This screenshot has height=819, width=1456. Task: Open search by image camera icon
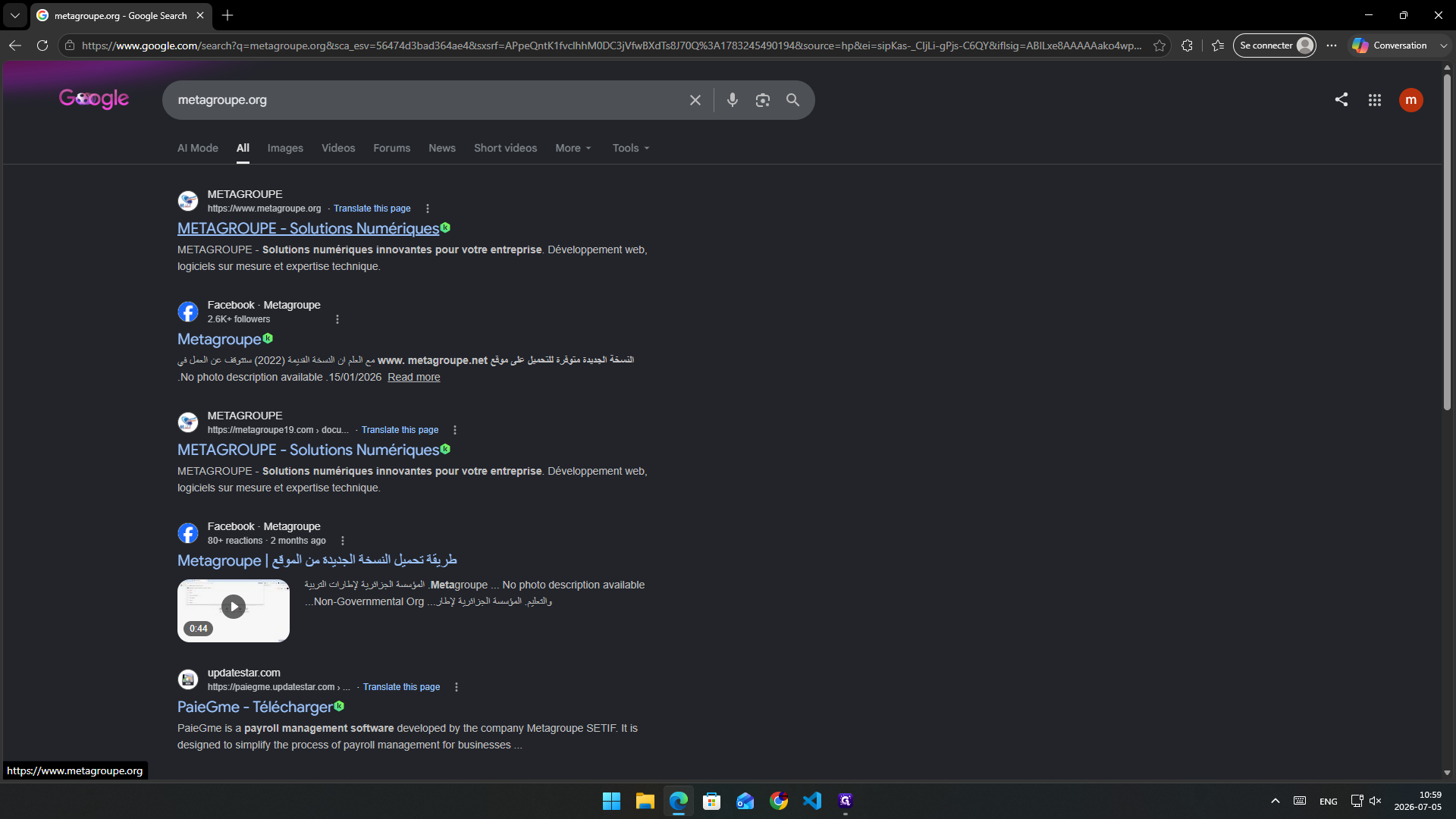pyautogui.click(x=762, y=100)
